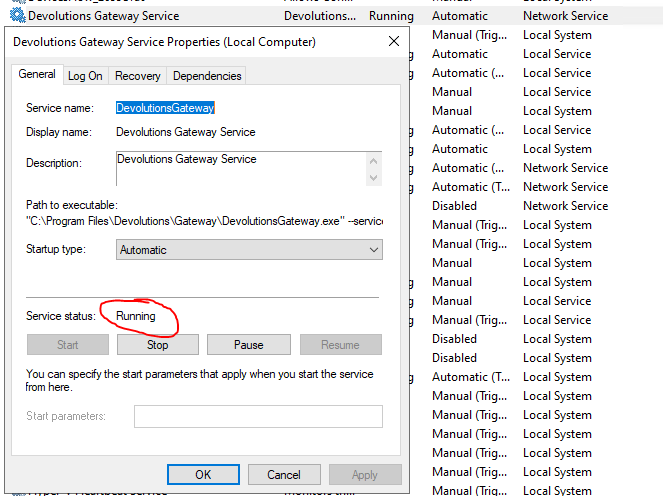Click the Devolutions Gateway Service display name
The image size is (663, 496).
pos(186,132)
